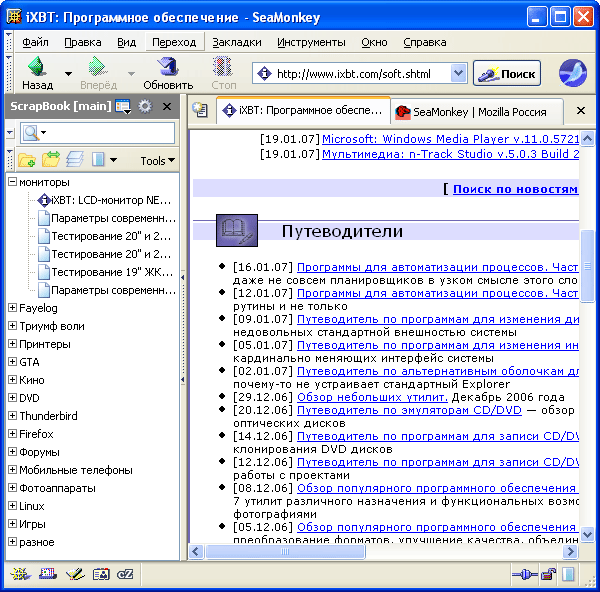This screenshot has height=592, width=600.
Task: Expand the Кино folder
Action: pos(12,380)
